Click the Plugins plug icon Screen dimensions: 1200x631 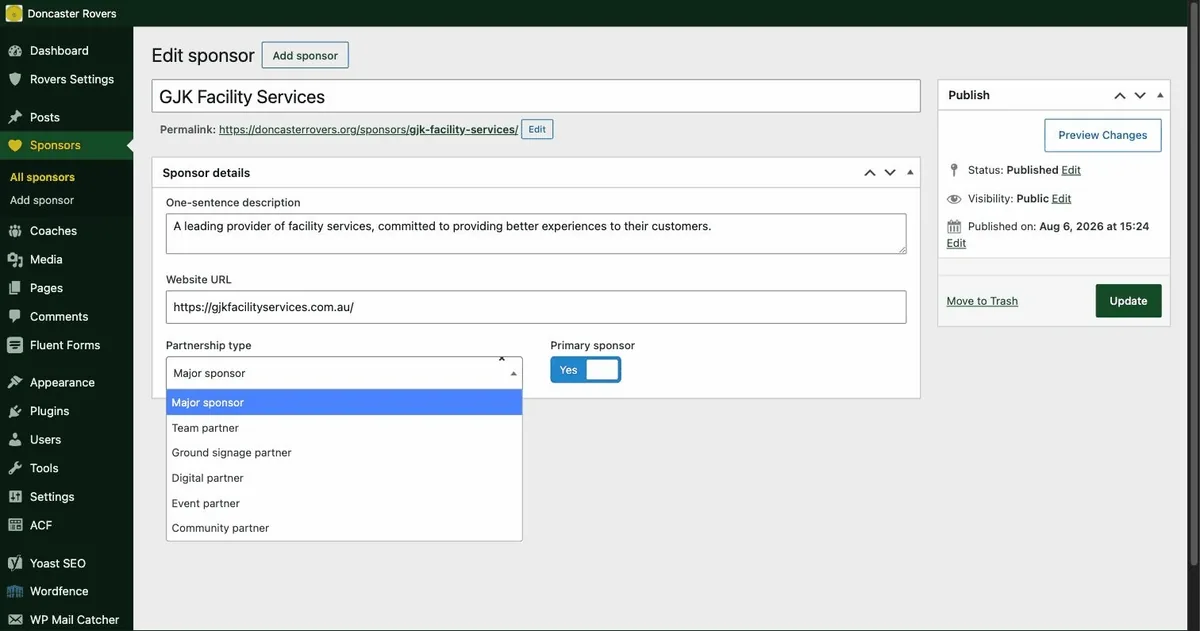pyautogui.click(x=15, y=411)
